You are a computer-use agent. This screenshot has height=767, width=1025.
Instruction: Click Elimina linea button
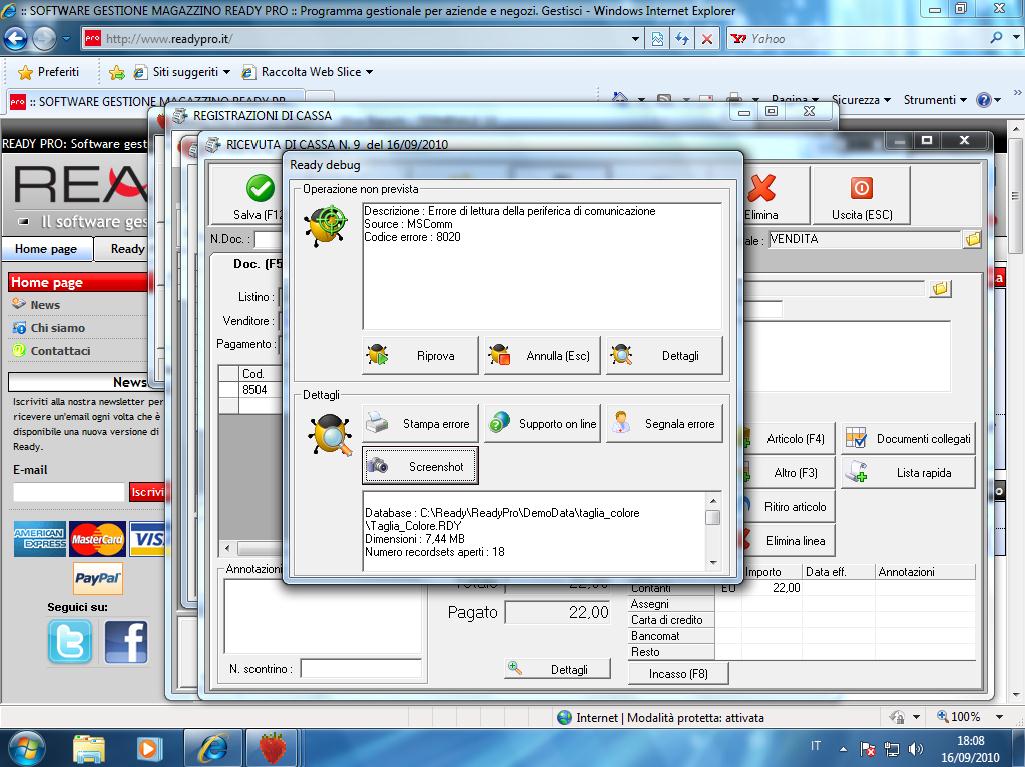(x=788, y=541)
